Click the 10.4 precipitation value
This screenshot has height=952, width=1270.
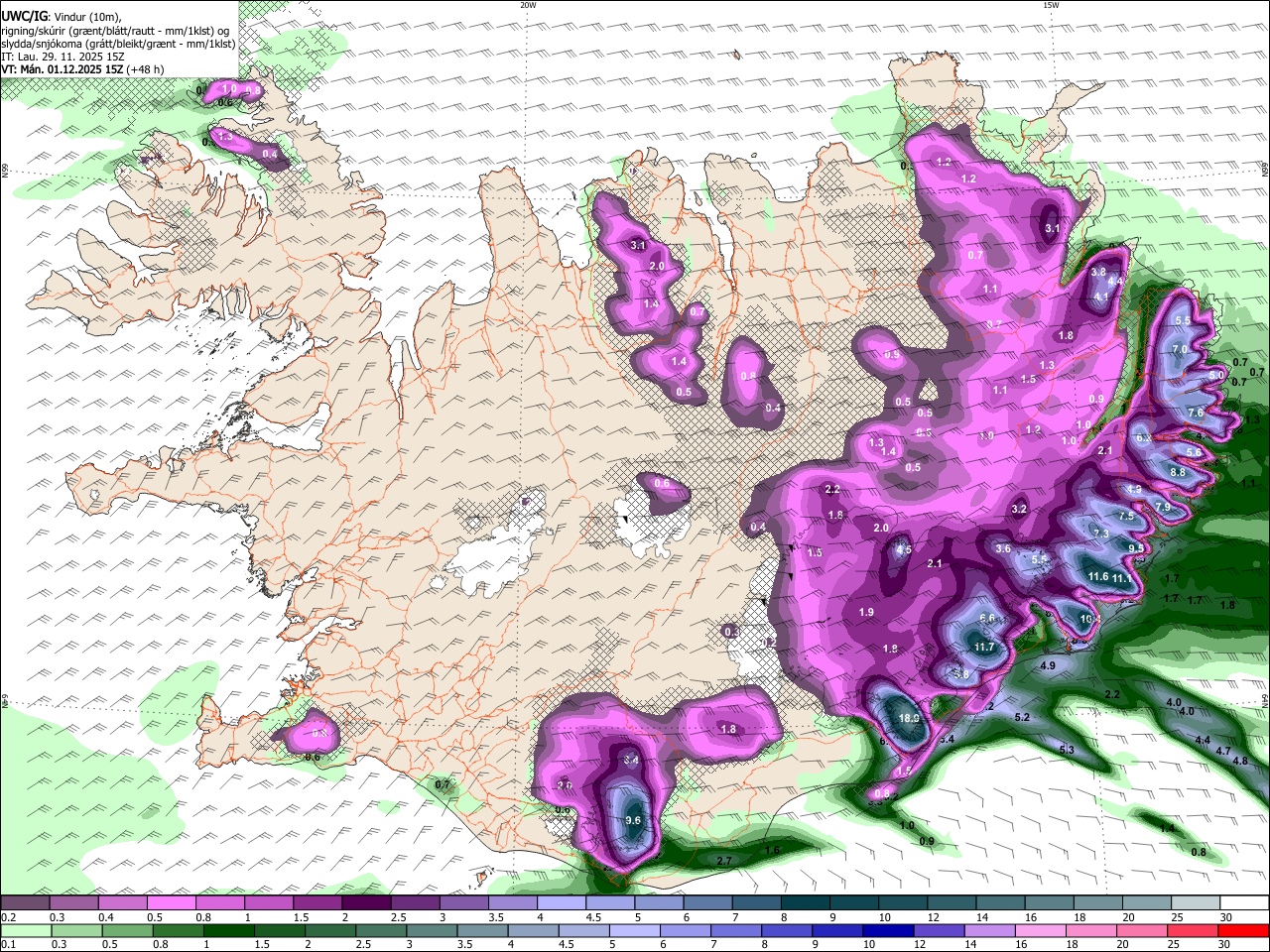tap(1090, 619)
